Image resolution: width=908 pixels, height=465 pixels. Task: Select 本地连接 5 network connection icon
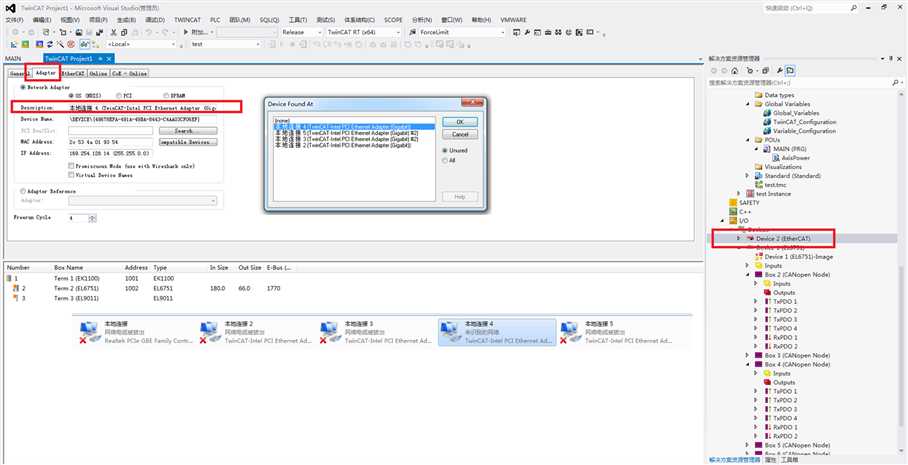[x=570, y=334]
